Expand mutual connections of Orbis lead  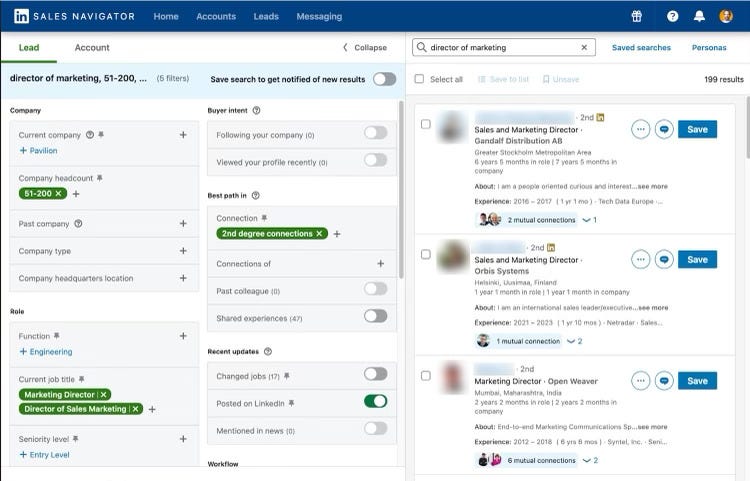[574, 341]
